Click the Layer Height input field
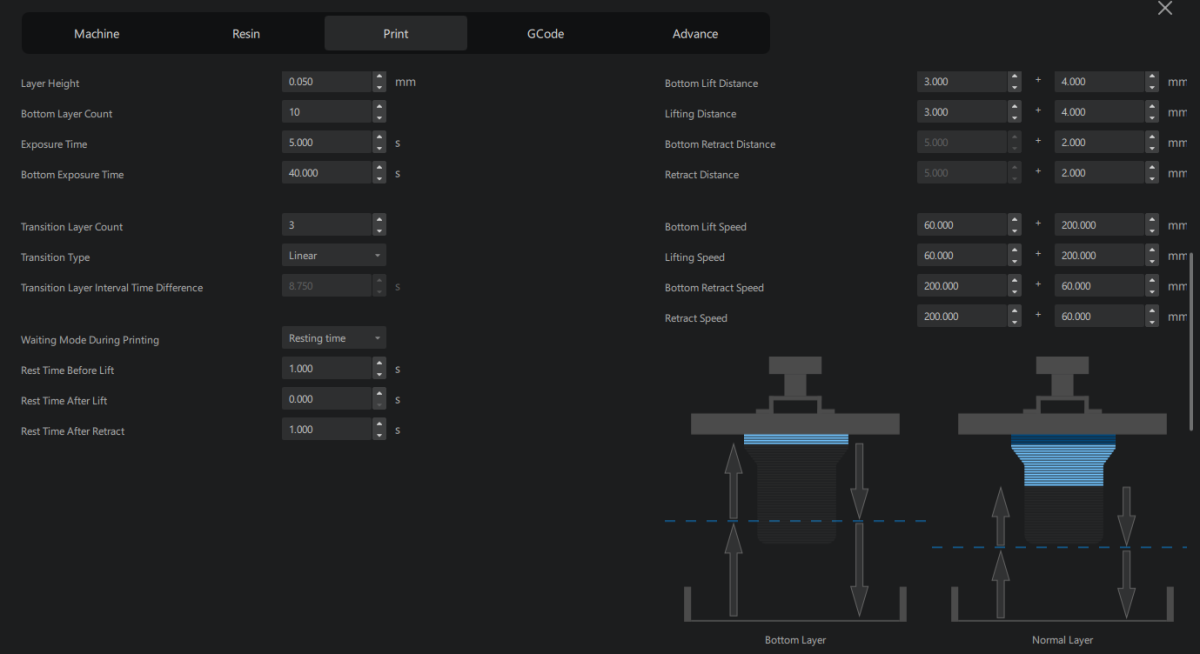Screen dimensions: 1200x654 click(x=327, y=82)
